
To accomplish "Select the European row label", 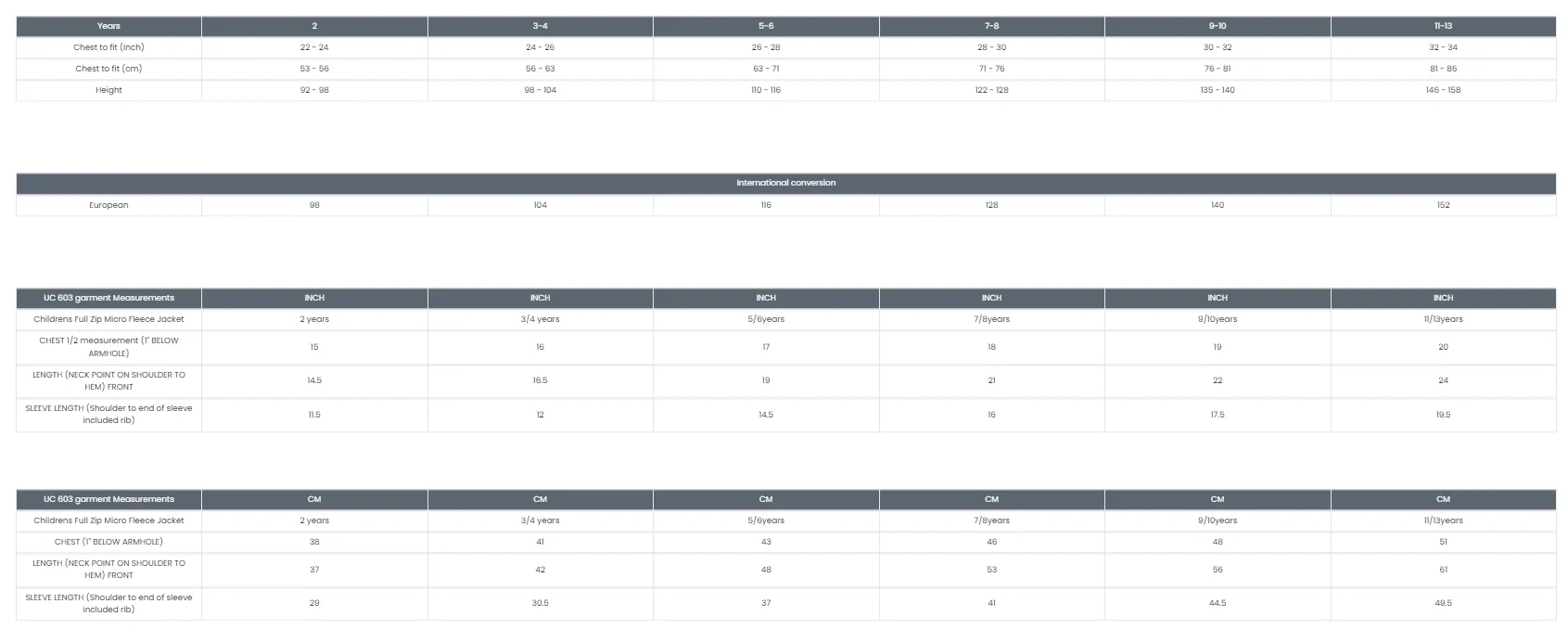I will (x=108, y=205).
